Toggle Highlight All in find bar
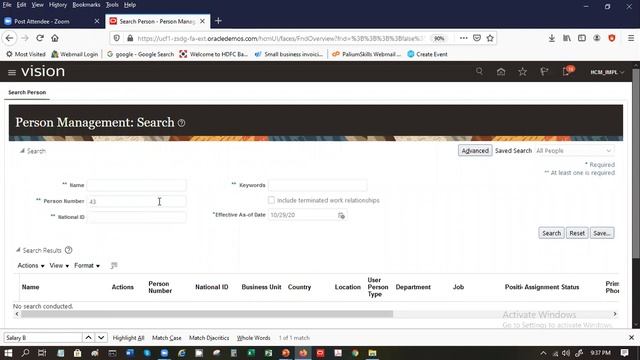Screen dimensions: 640x360 point(129,338)
